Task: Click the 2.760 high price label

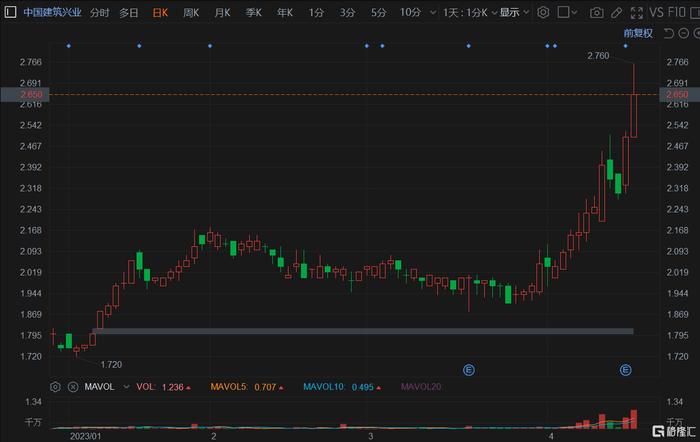Action: [598, 56]
